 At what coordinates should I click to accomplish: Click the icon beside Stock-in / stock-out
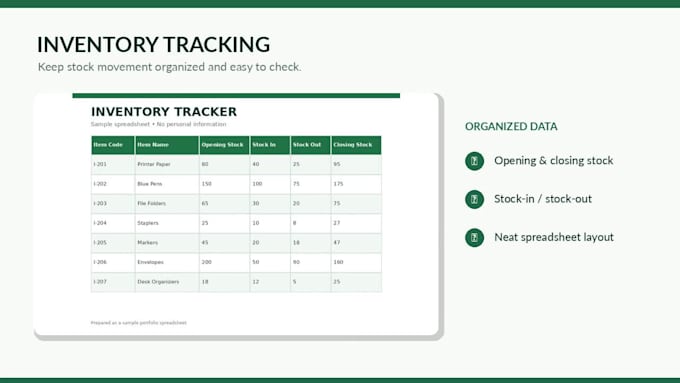pyautogui.click(x=474, y=199)
